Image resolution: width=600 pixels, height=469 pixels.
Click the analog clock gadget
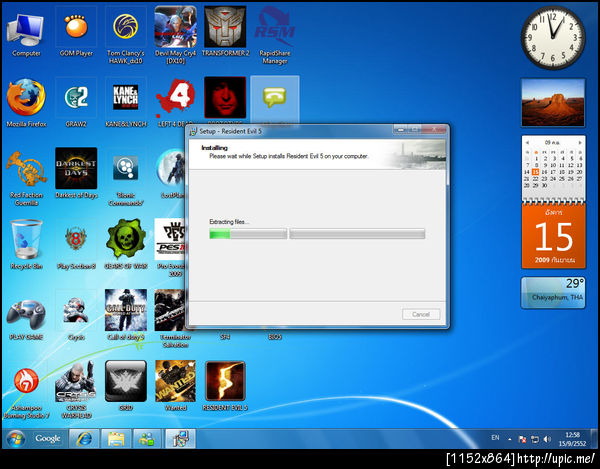(x=553, y=37)
